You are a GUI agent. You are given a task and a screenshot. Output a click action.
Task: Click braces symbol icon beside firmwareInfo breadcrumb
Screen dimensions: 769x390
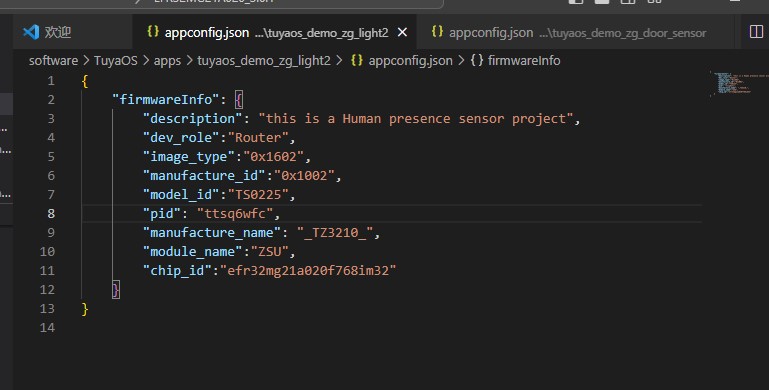477,60
